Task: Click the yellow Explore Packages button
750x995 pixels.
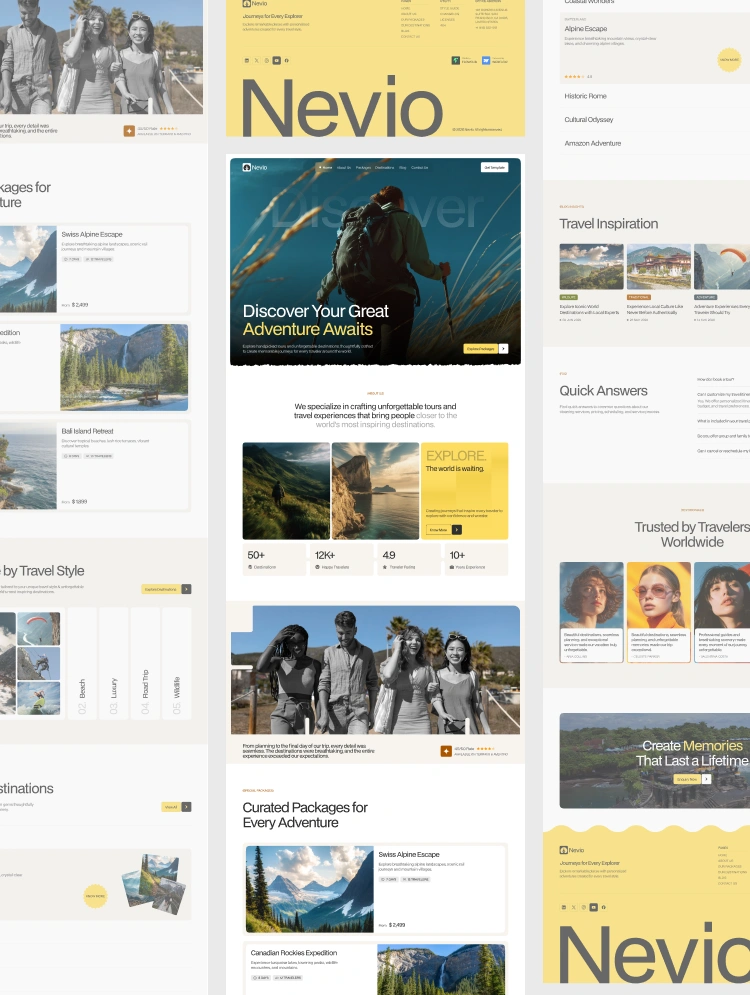Action: point(481,348)
